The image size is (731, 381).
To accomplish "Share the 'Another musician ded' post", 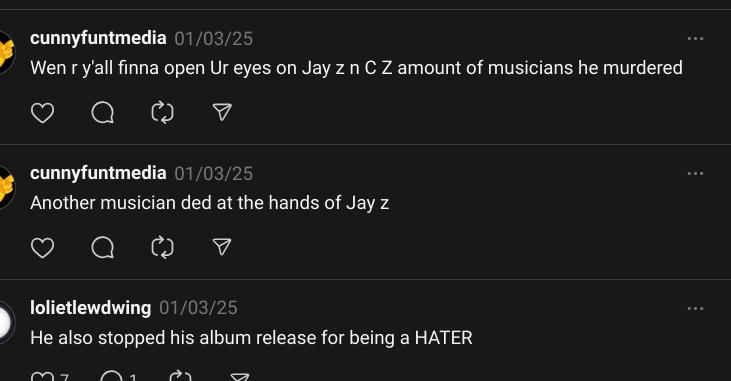I will click(222, 247).
